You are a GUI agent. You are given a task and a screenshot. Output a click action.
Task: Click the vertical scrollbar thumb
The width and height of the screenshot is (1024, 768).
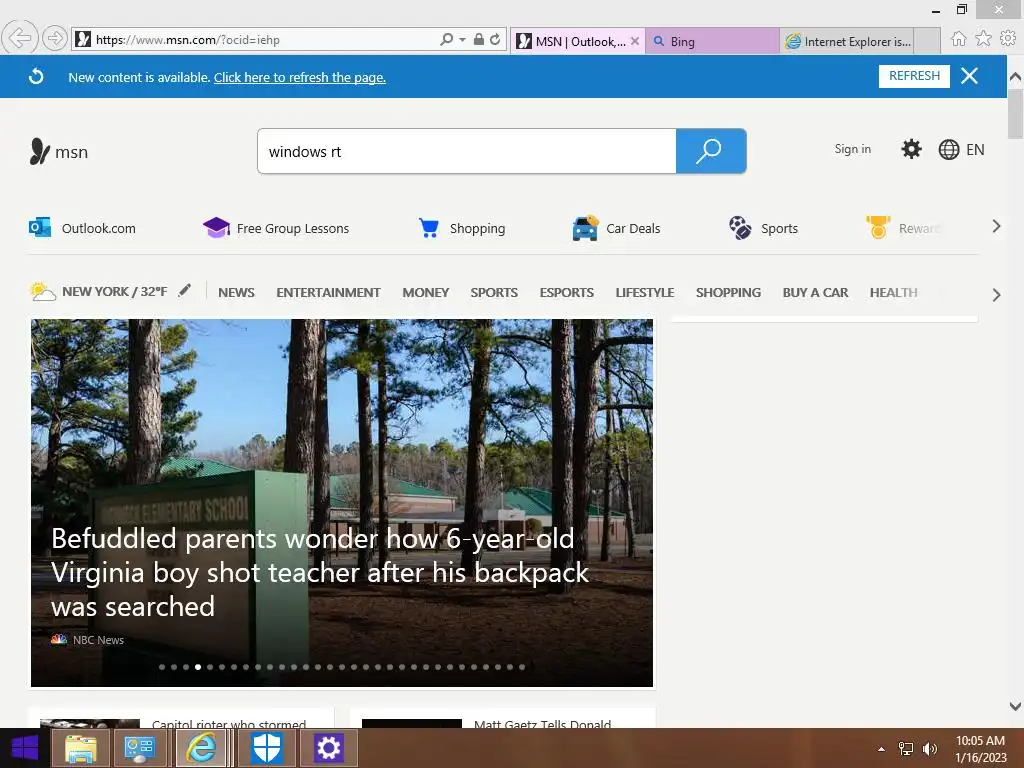pyautogui.click(x=1015, y=114)
